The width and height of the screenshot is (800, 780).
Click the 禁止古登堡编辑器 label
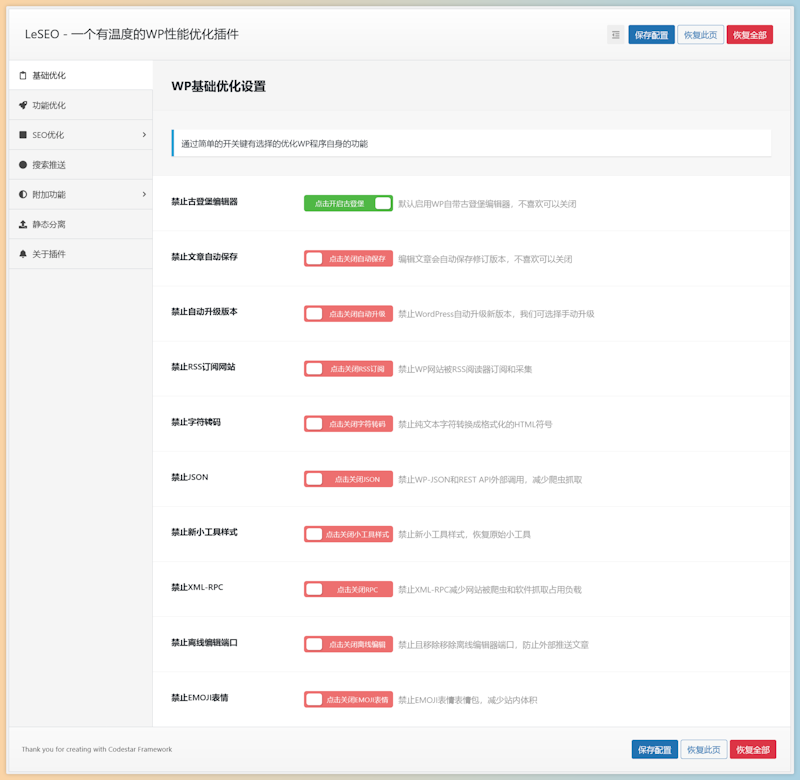click(204, 202)
